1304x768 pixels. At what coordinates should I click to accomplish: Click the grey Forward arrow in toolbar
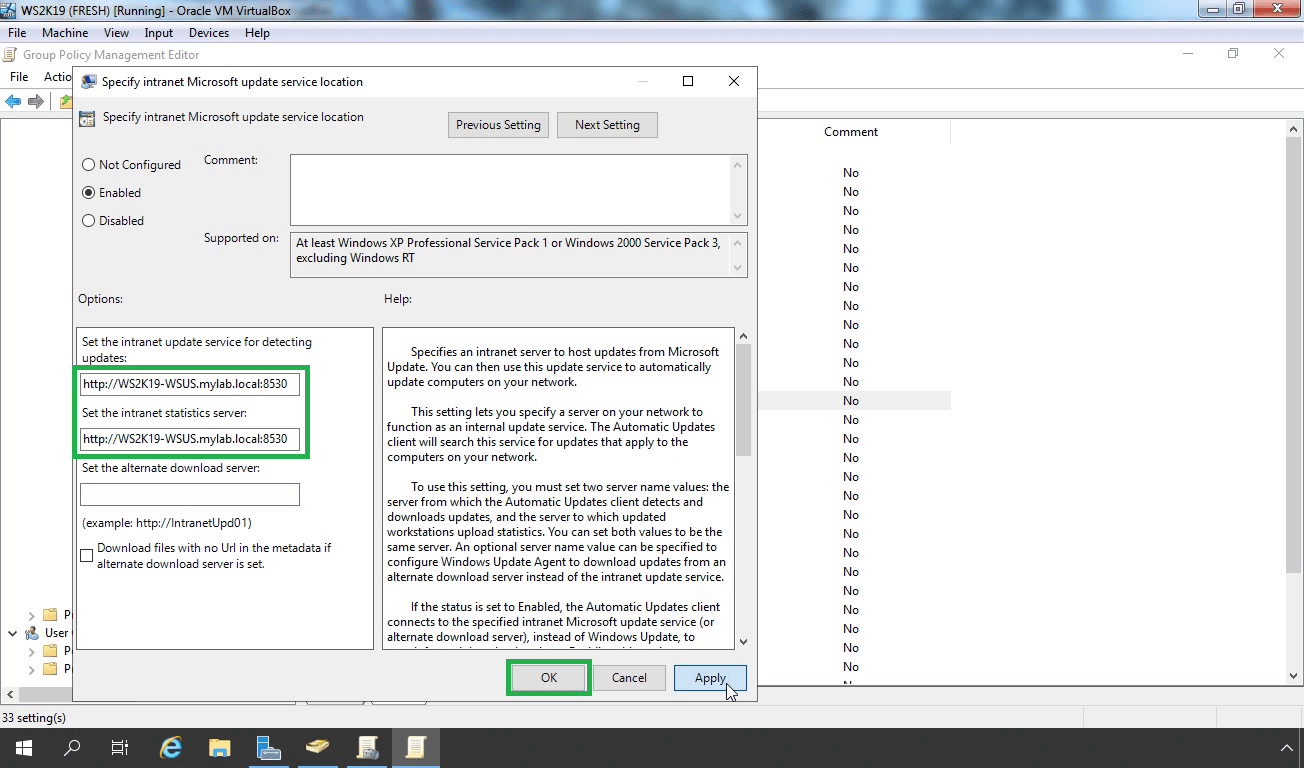click(x=36, y=102)
